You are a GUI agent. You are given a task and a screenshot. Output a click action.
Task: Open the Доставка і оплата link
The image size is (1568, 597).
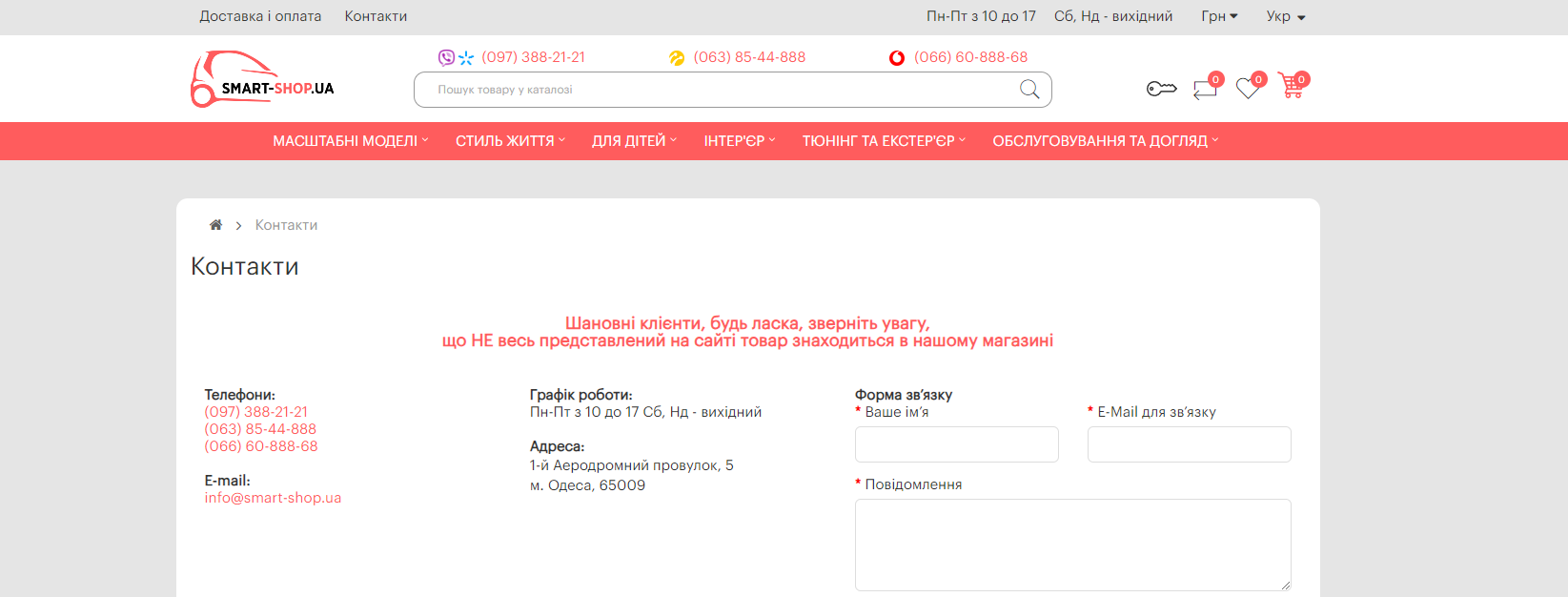260,16
